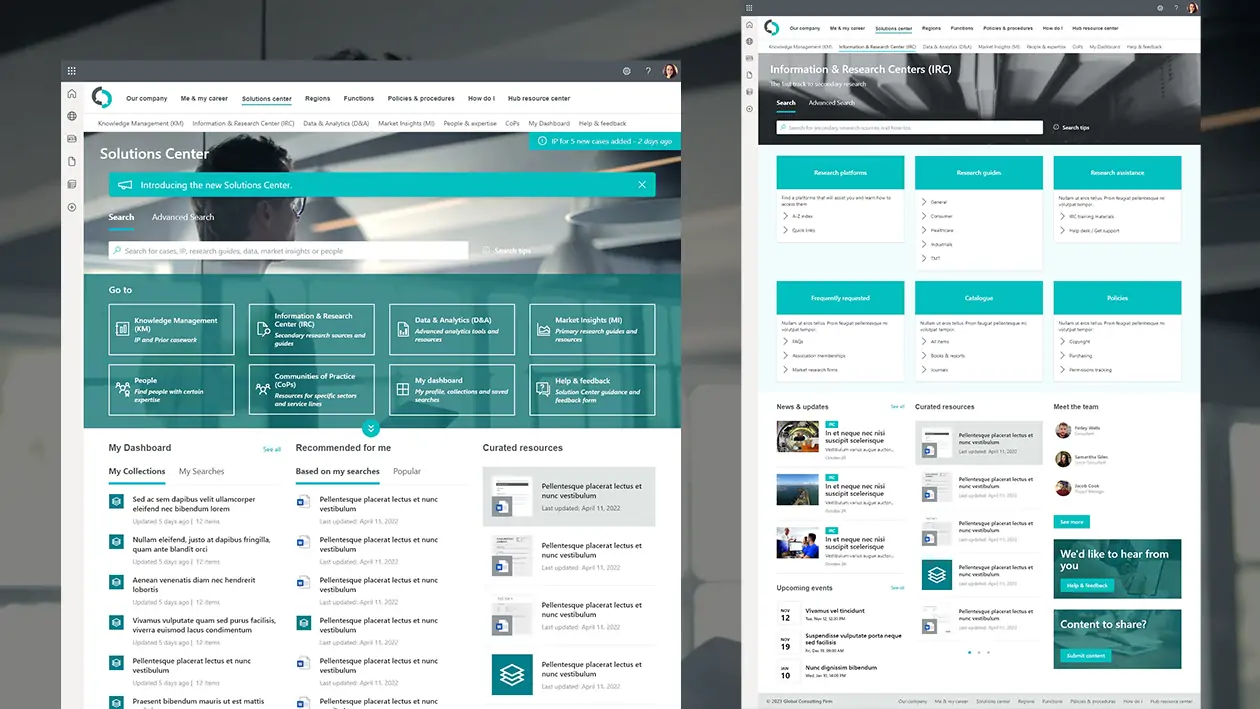Click the Help & feedback tile icon
Viewport: 1260px width, 709px height.
click(x=543, y=387)
